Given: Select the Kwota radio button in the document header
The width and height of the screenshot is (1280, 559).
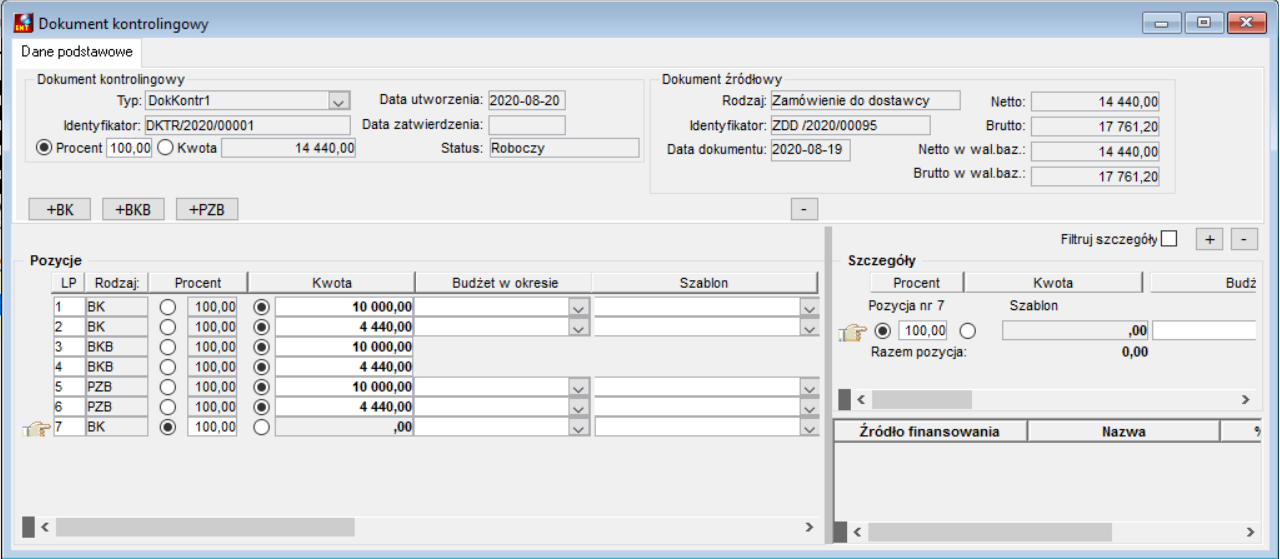Looking at the screenshot, I should (x=166, y=148).
